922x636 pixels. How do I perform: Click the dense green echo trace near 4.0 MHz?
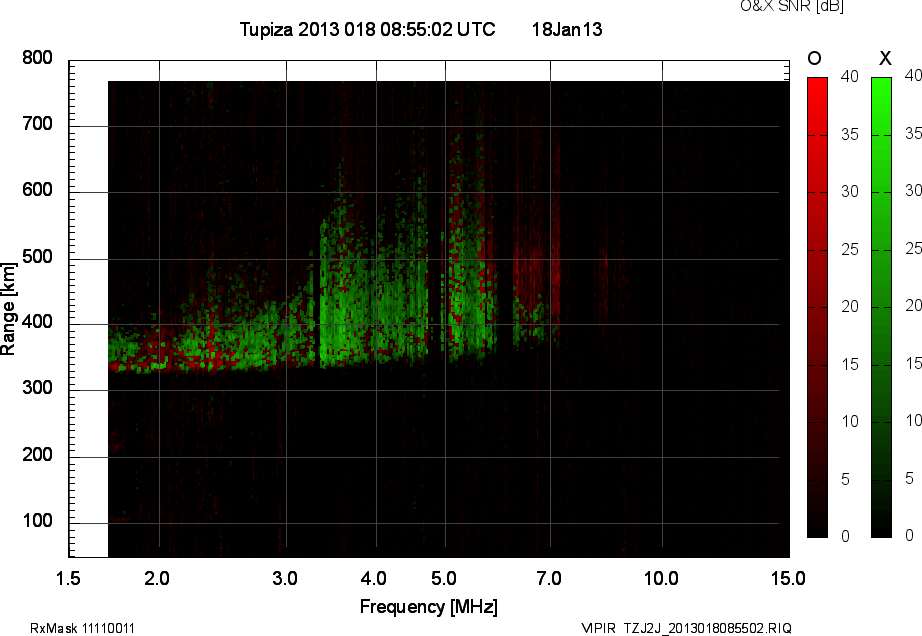pos(373,294)
